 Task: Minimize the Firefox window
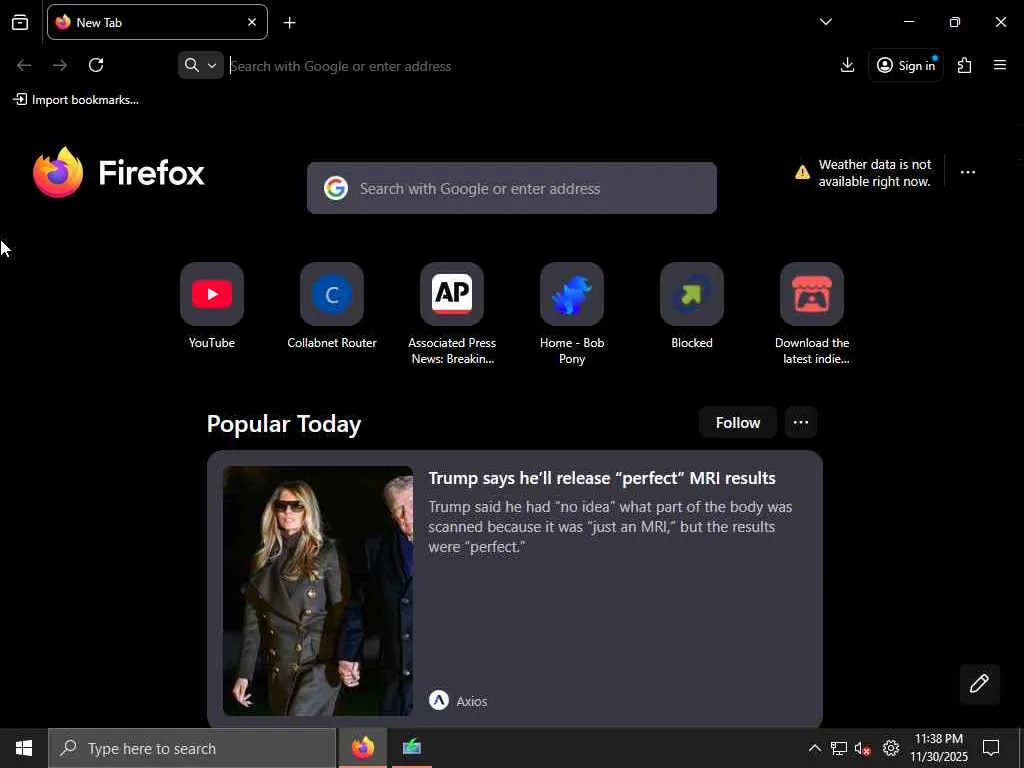click(908, 22)
